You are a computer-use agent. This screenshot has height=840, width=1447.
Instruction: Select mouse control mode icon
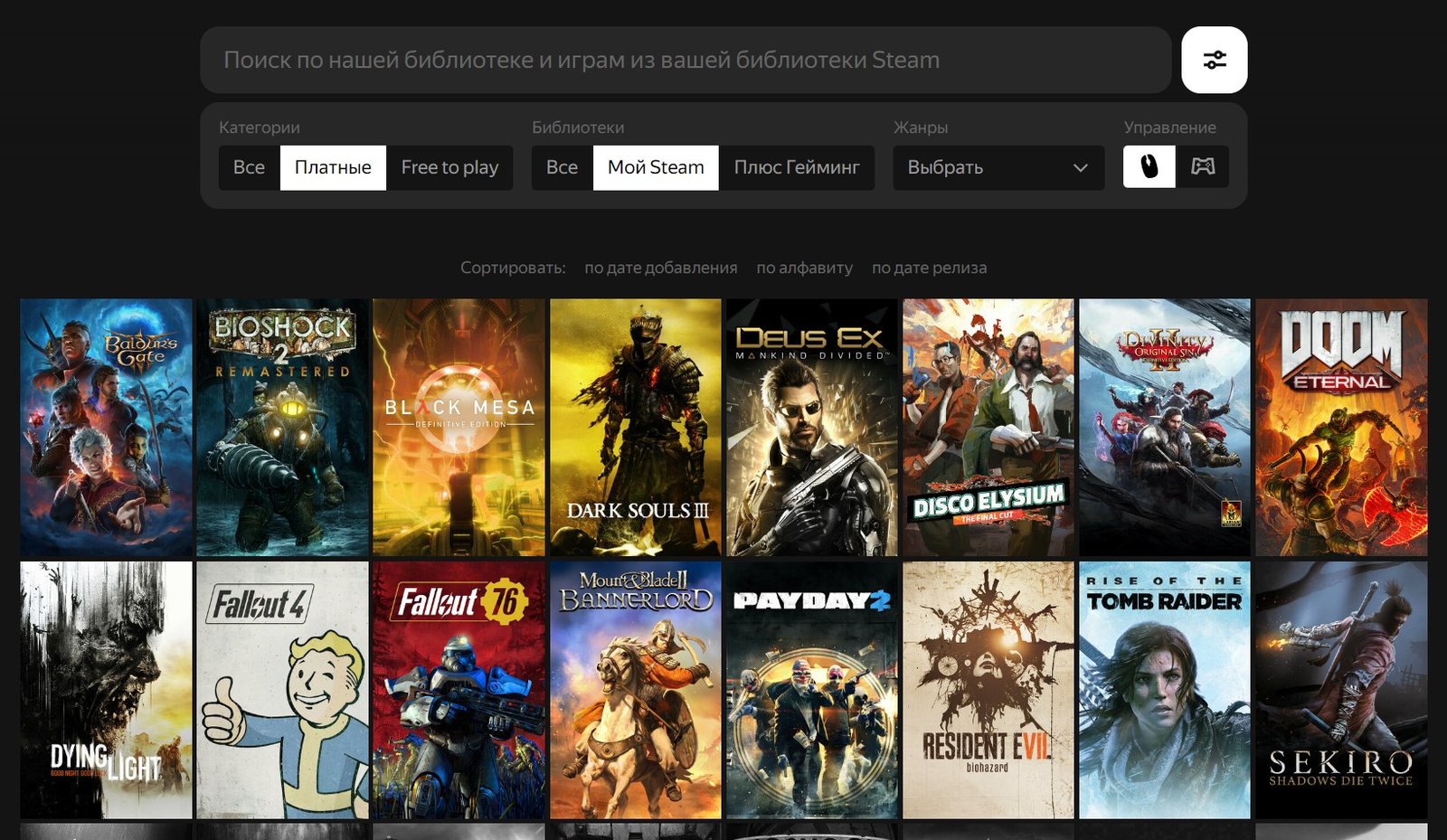coord(1149,166)
